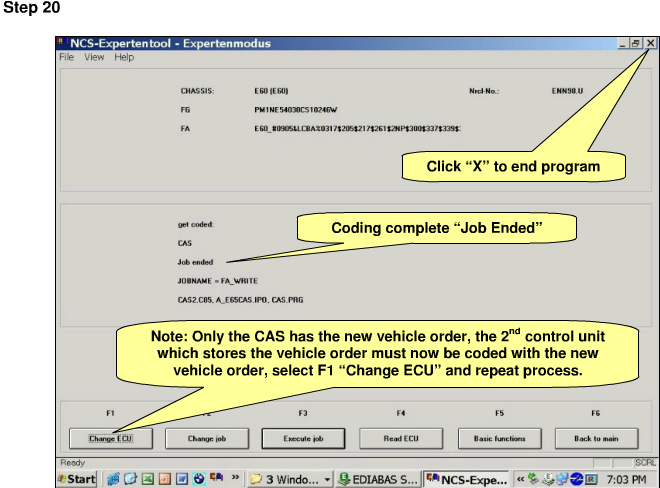Screen dimensions: 660x488
Task: Switch to NCS-Expertentool taskbar button
Action: point(466,479)
